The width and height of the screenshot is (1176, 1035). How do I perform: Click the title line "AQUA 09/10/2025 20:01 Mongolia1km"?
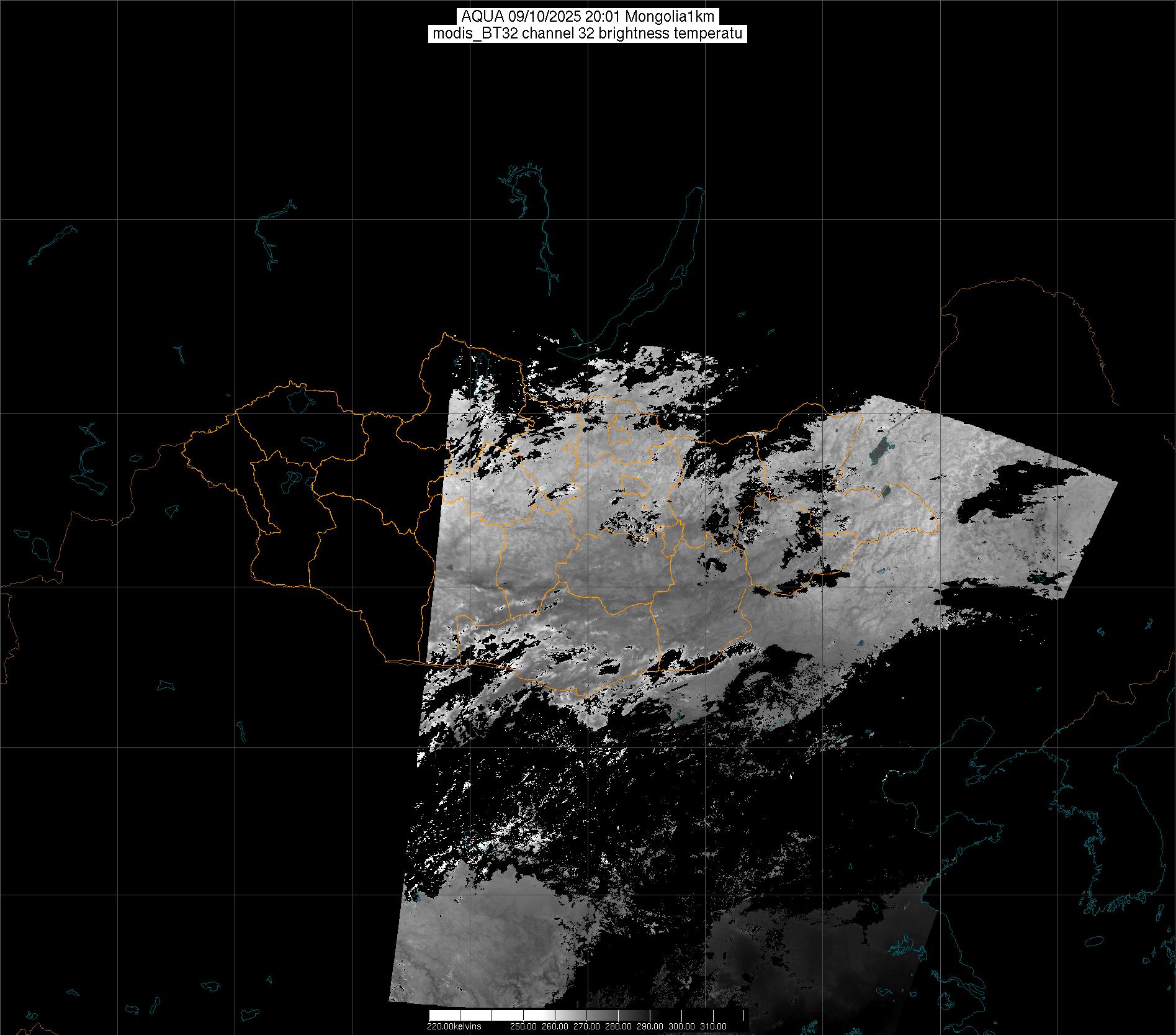(x=587, y=17)
